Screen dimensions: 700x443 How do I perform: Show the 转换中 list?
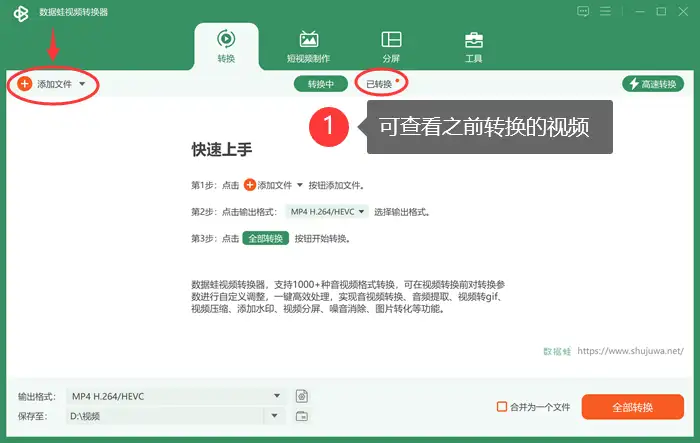321,84
